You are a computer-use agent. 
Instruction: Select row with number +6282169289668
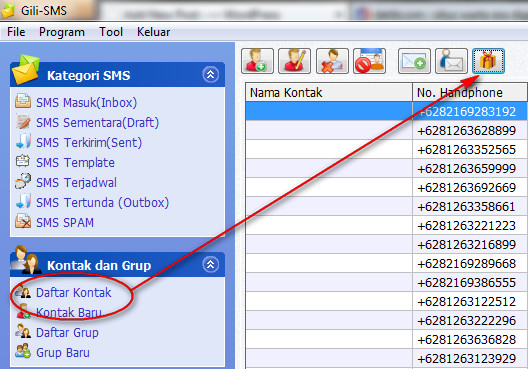tap(387, 263)
